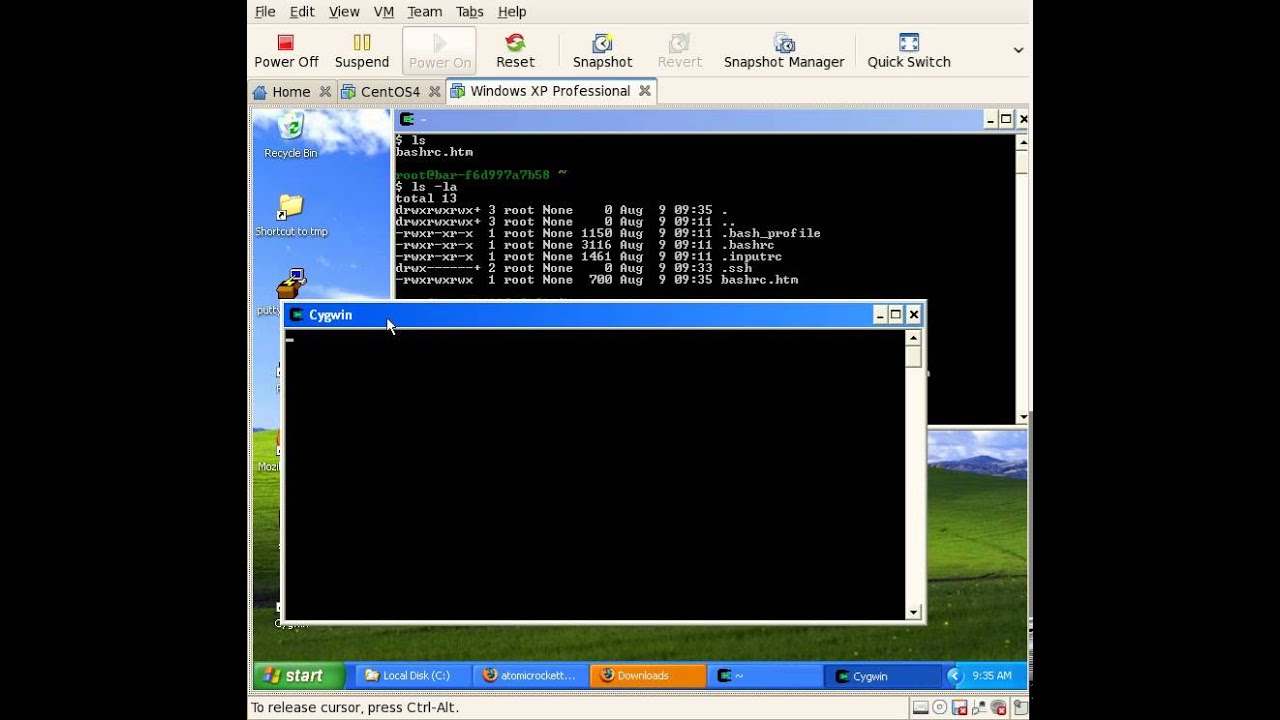This screenshot has height=720, width=1280.
Task: Expand the toolbar overflow chevron
Action: click(1018, 50)
